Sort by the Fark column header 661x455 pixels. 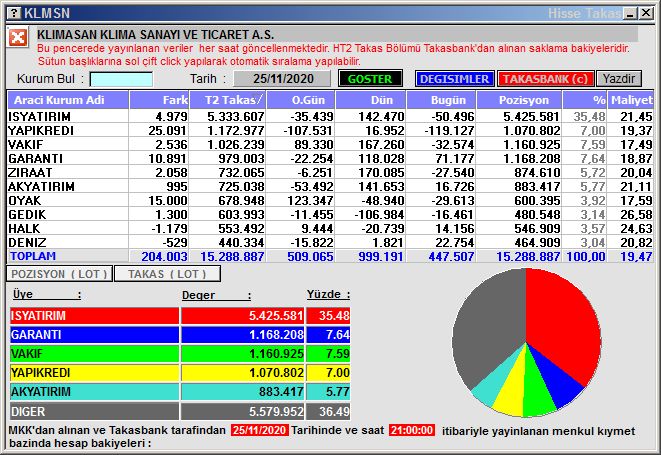[x=159, y=100]
